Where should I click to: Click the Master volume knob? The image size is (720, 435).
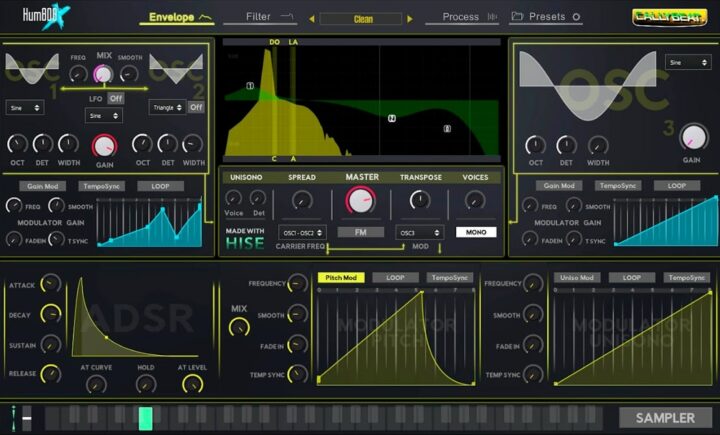pos(361,201)
